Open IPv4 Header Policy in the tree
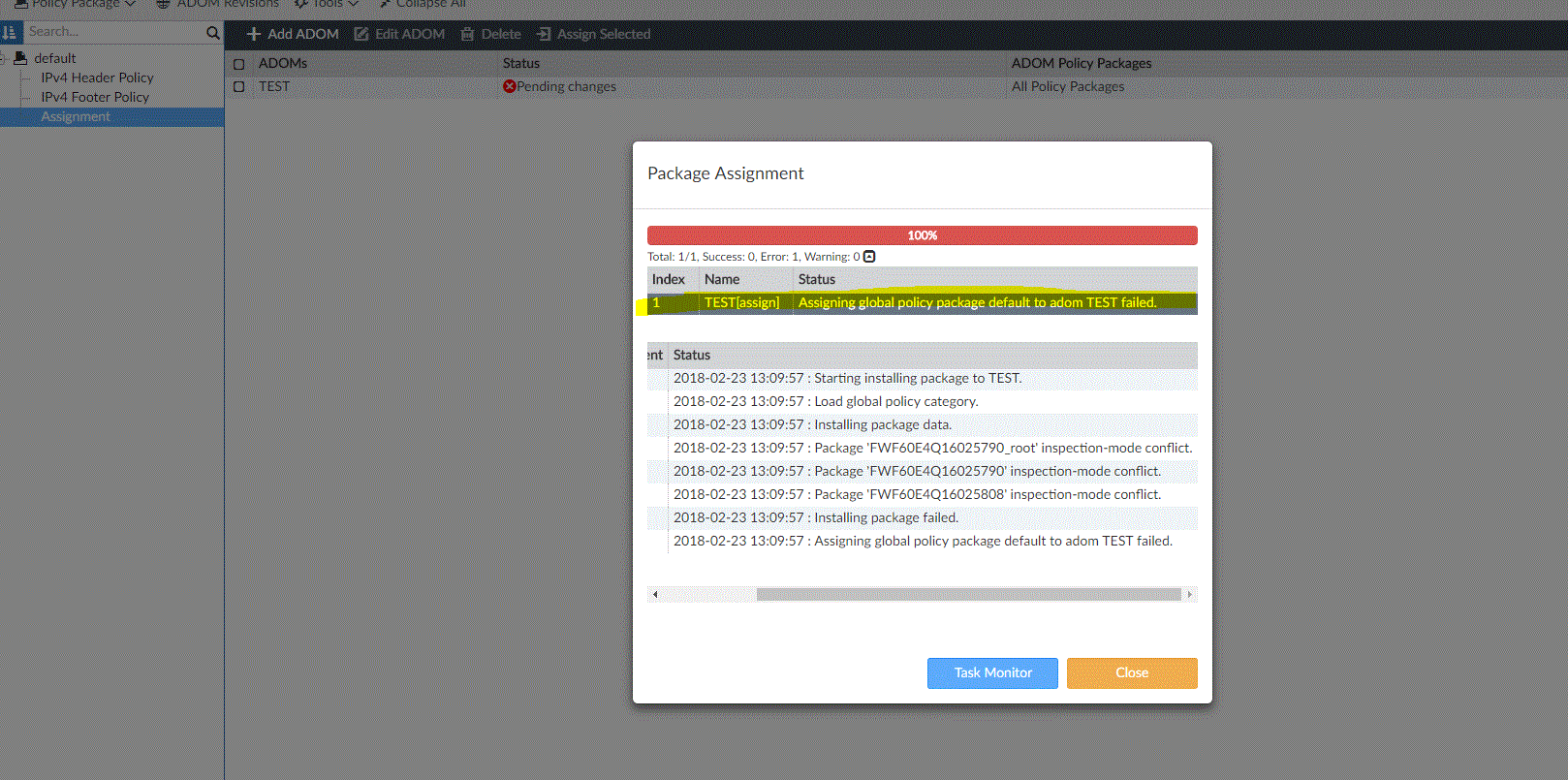The height and width of the screenshot is (780, 1568). 97,78
